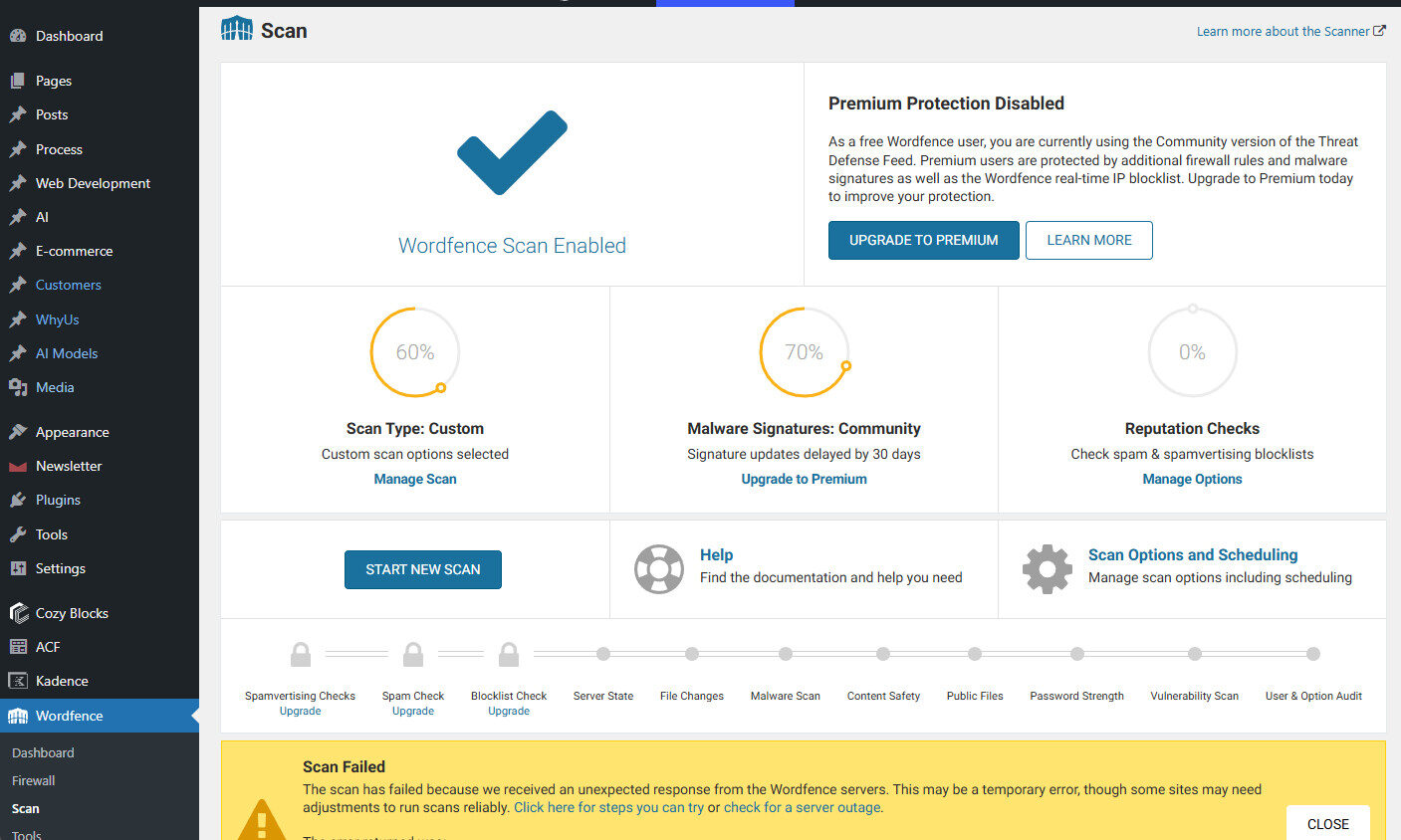Open Wordfence Firewall submenu item
The width and height of the screenshot is (1401, 840).
[x=34, y=780]
